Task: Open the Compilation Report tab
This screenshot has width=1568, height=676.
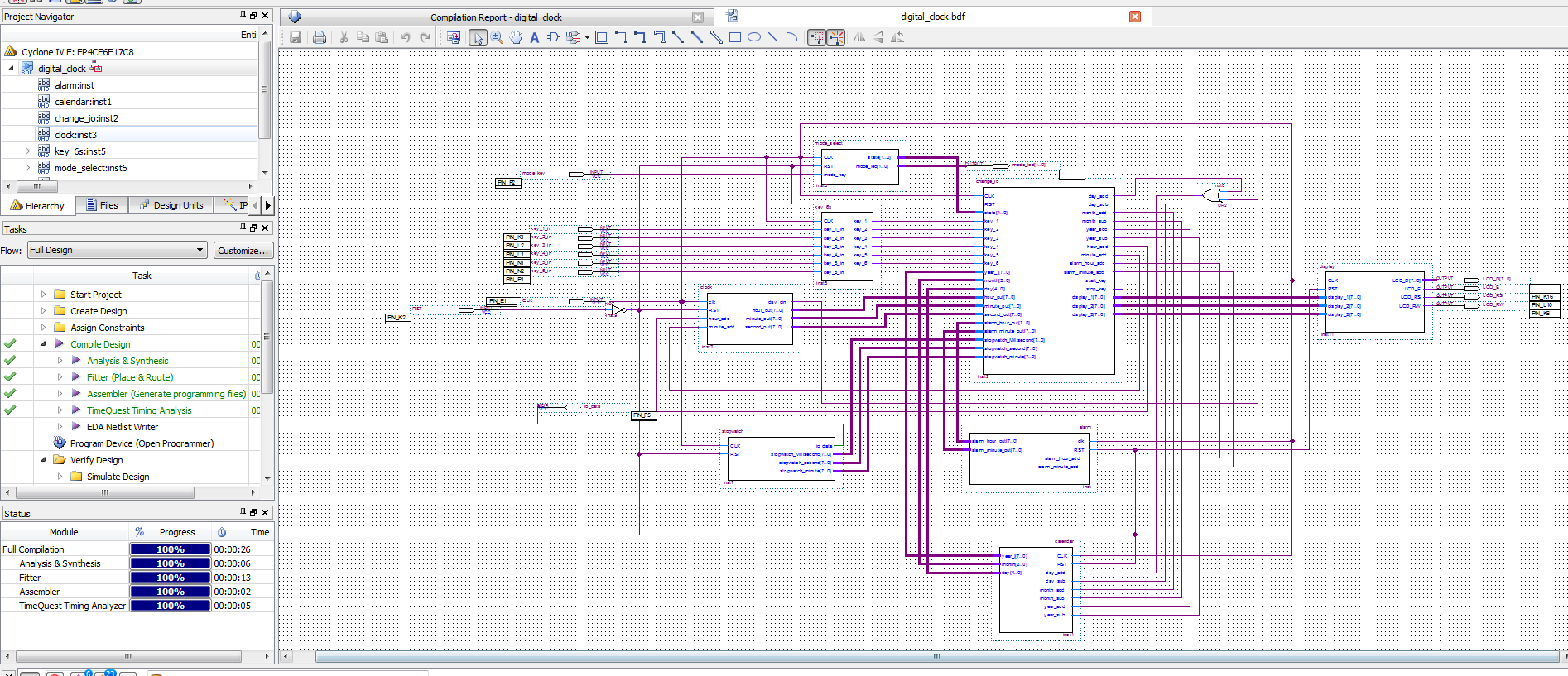Action: 495,17
